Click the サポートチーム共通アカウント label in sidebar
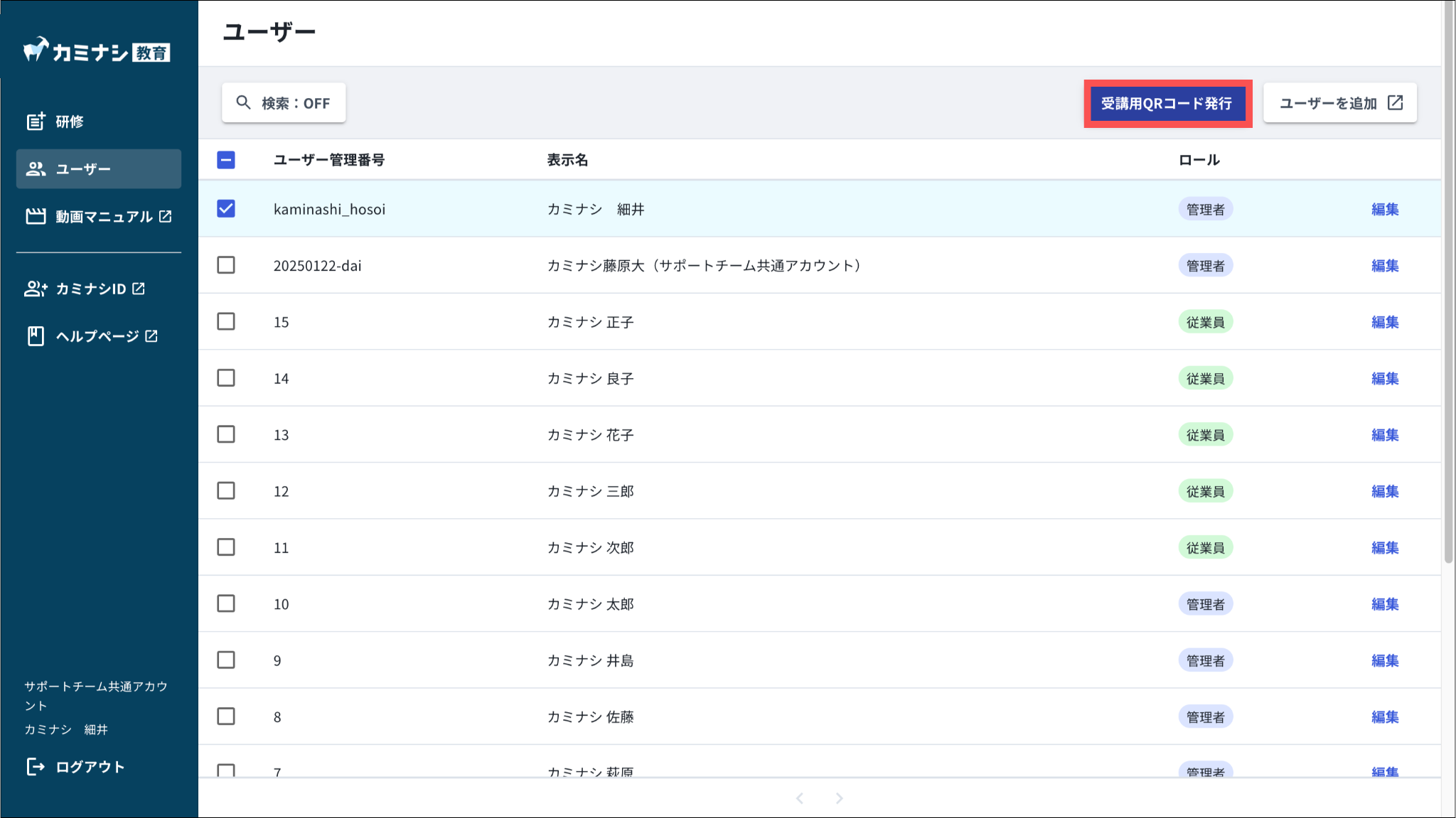The height and width of the screenshot is (818, 1456). pyautogui.click(x=96, y=696)
